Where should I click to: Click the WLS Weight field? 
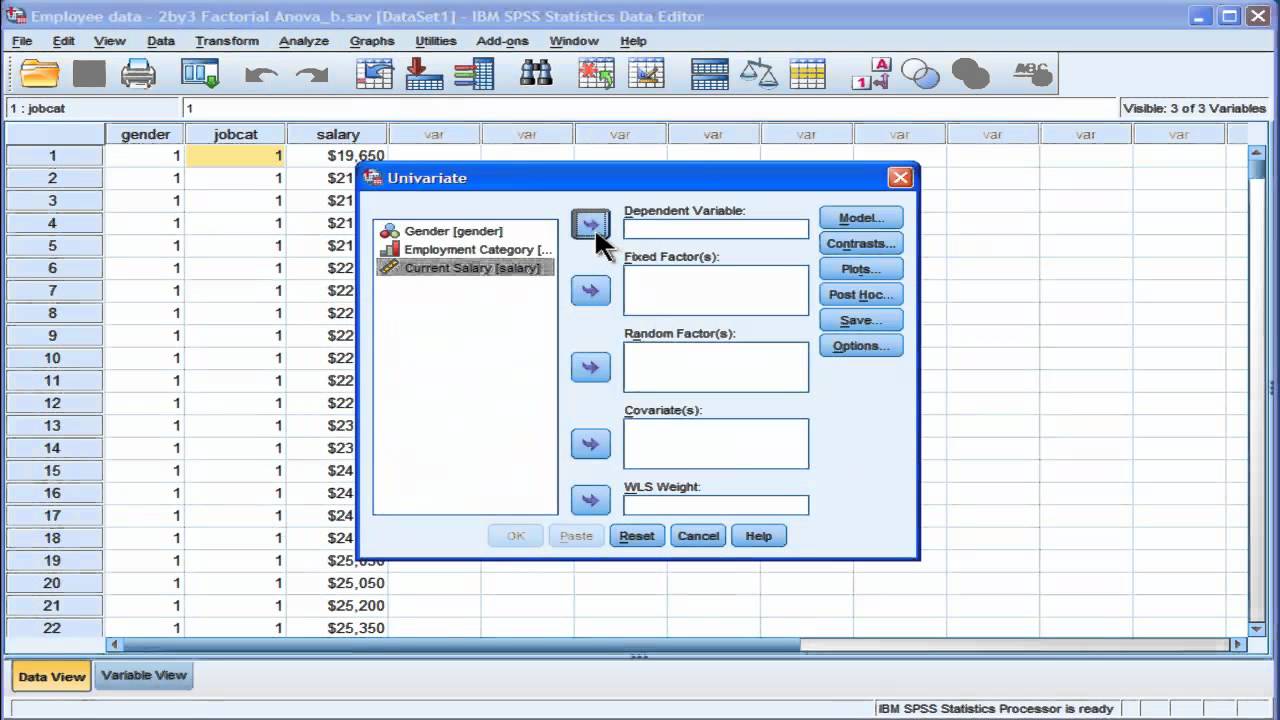click(x=716, y=505)
